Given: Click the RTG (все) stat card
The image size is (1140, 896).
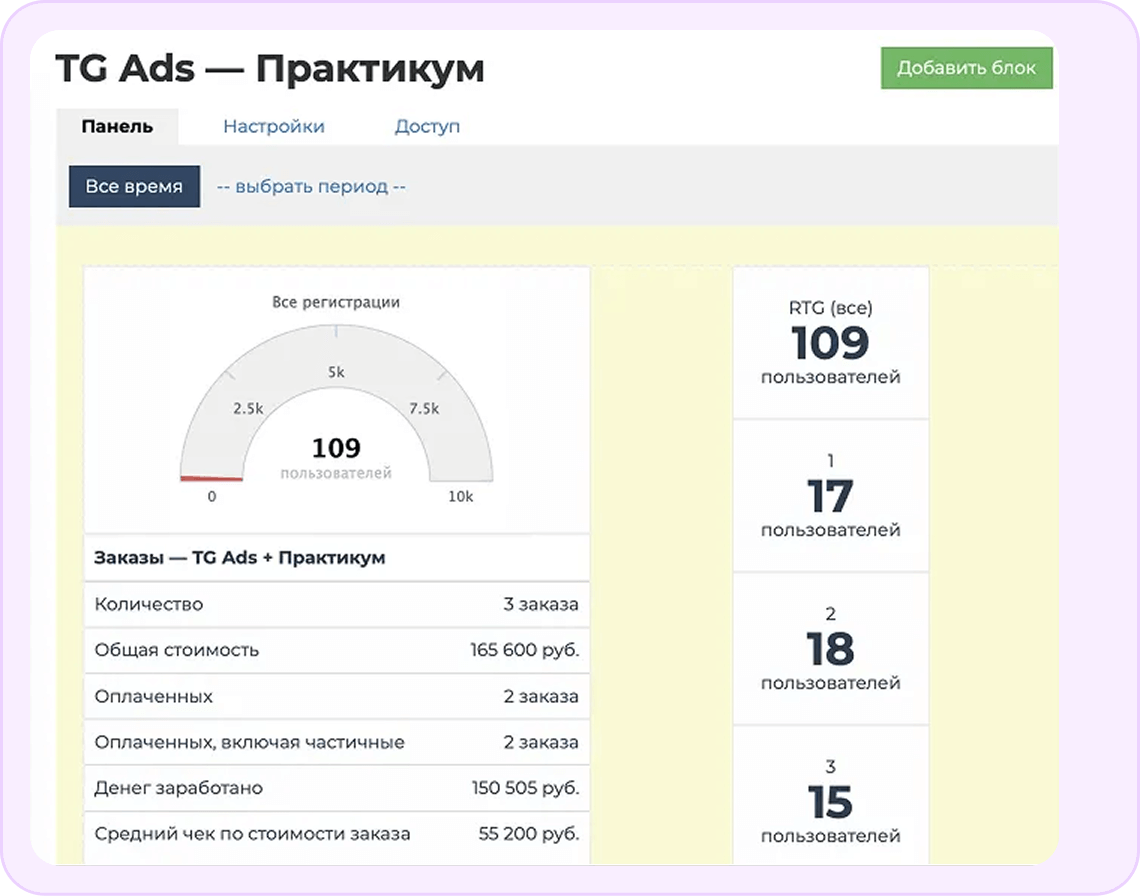Looking at the screenshot, I should click(831, 342).
